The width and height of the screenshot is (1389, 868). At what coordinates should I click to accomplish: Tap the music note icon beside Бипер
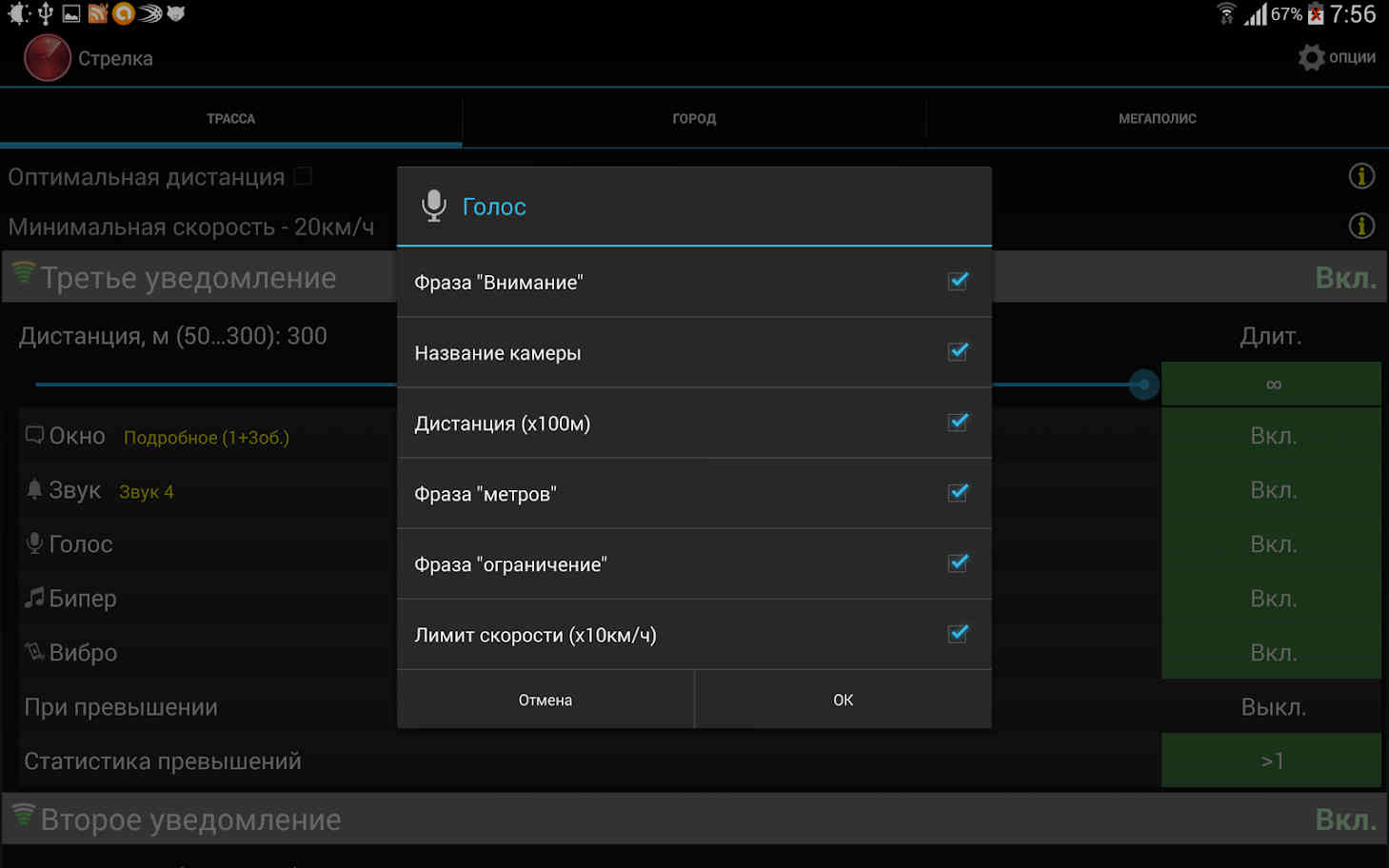[34, 598]
